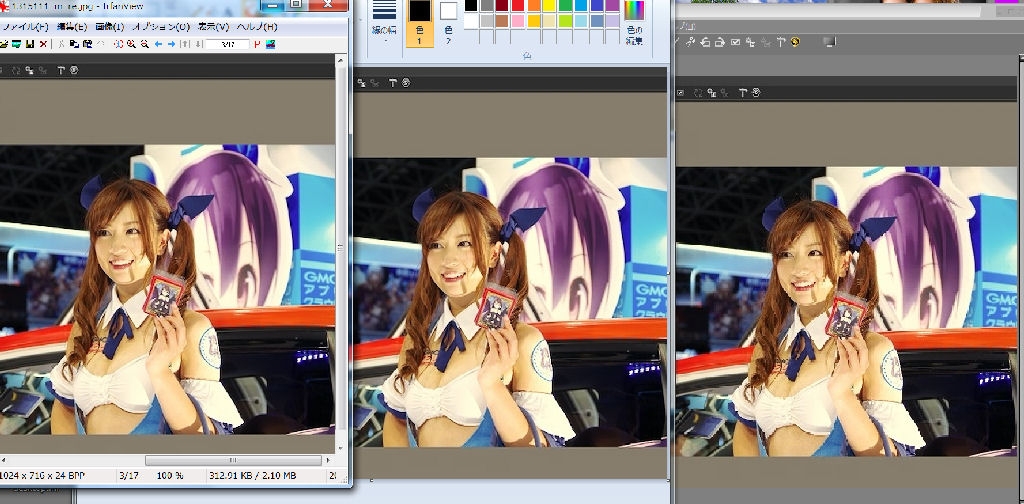Click the "1024 x 716 x 24 BPP" status text
The height and width of the screenshot is (504, 1024).
pyautogui.click(x=42, y=476)
